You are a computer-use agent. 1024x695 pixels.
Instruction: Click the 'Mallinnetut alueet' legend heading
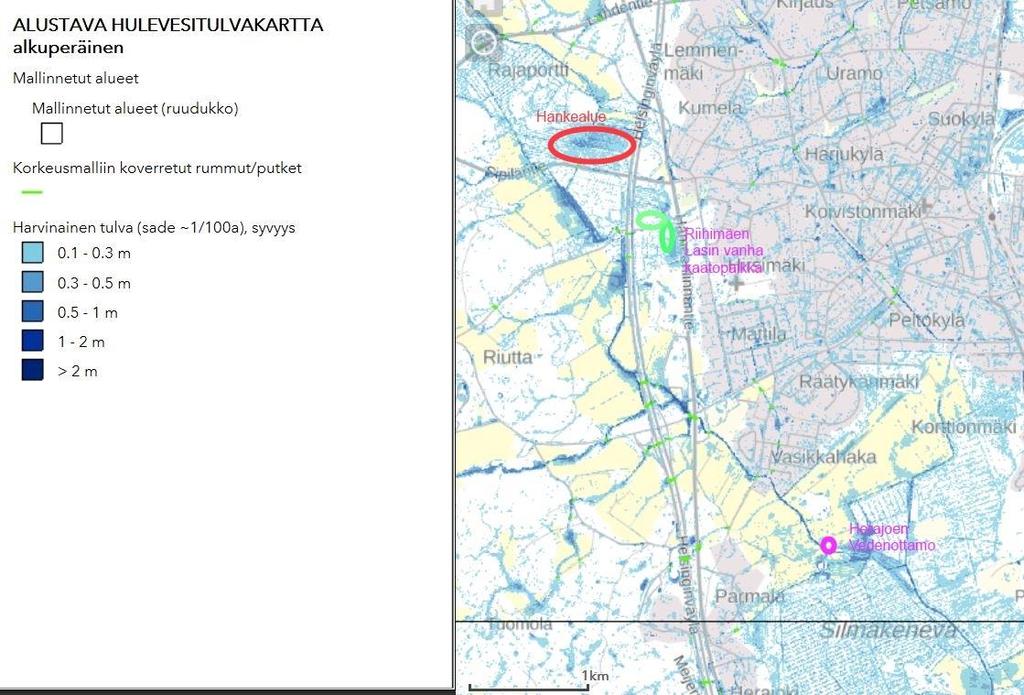pyautogui.click(x=76, y=78)
